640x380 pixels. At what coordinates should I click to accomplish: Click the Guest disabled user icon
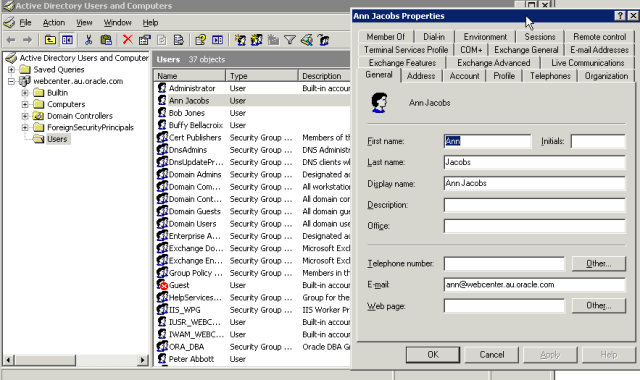[x=162, y=285]
